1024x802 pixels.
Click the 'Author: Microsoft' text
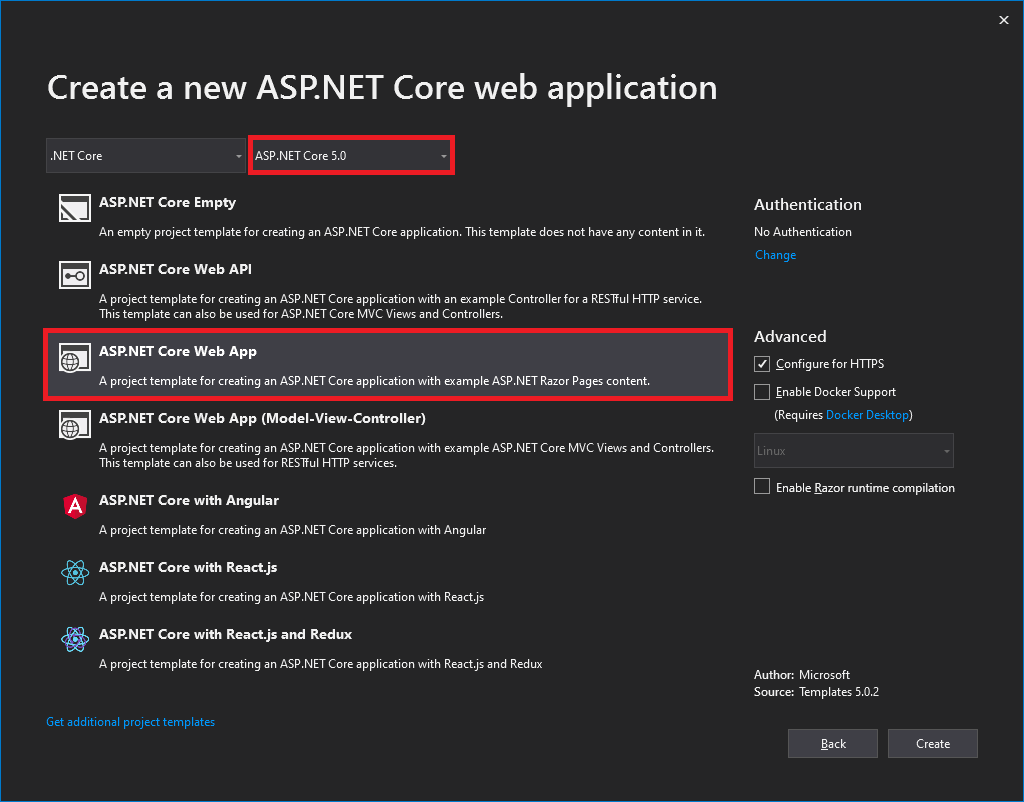pos(802,675)
